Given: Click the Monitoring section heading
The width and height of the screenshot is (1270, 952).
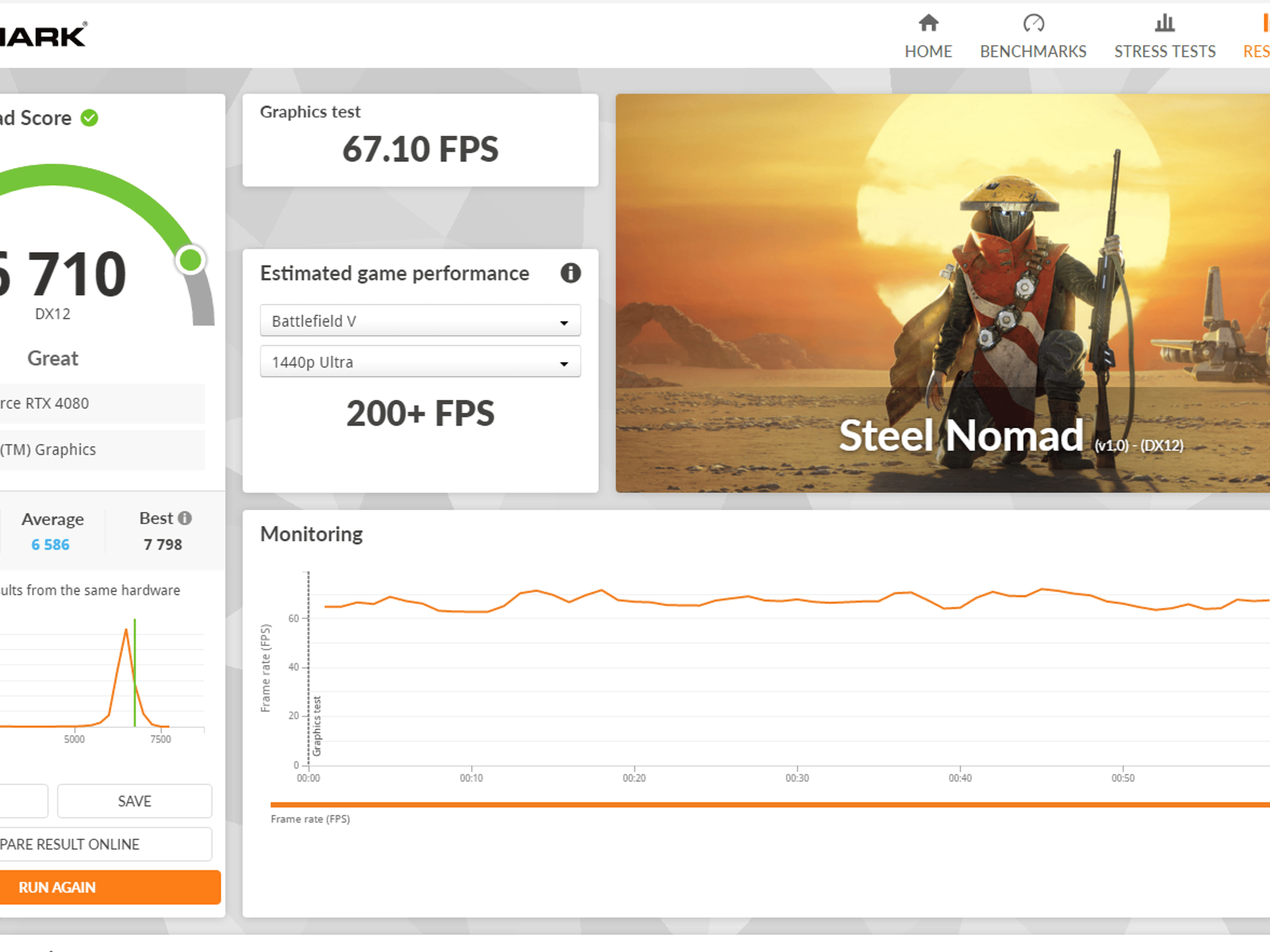Looking at the screenshot, I should point(311,534).
